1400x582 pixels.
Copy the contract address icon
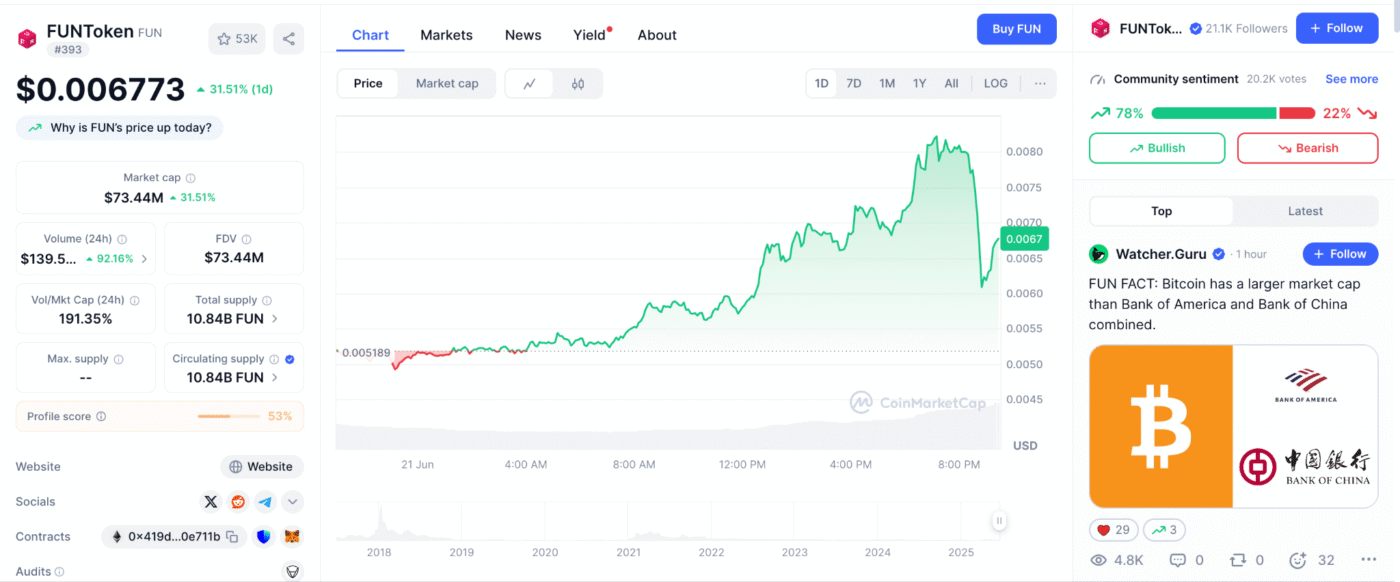point(232,537)
